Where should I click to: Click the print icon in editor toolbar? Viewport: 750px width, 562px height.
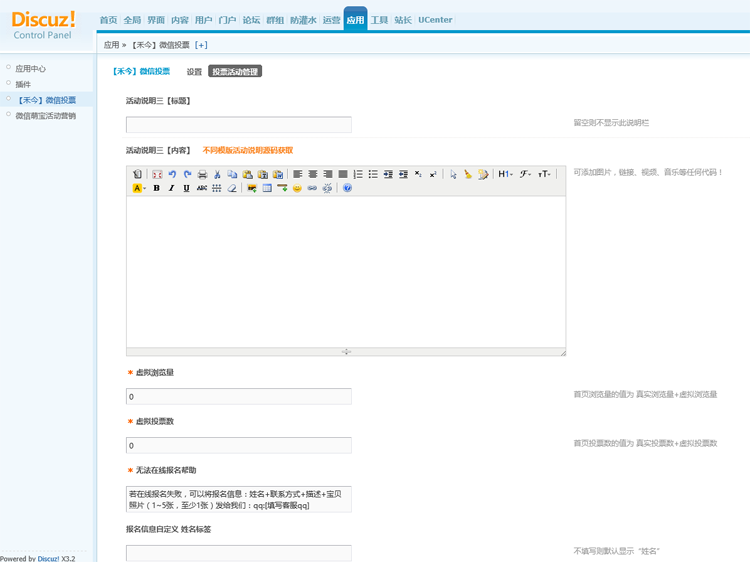202,174
